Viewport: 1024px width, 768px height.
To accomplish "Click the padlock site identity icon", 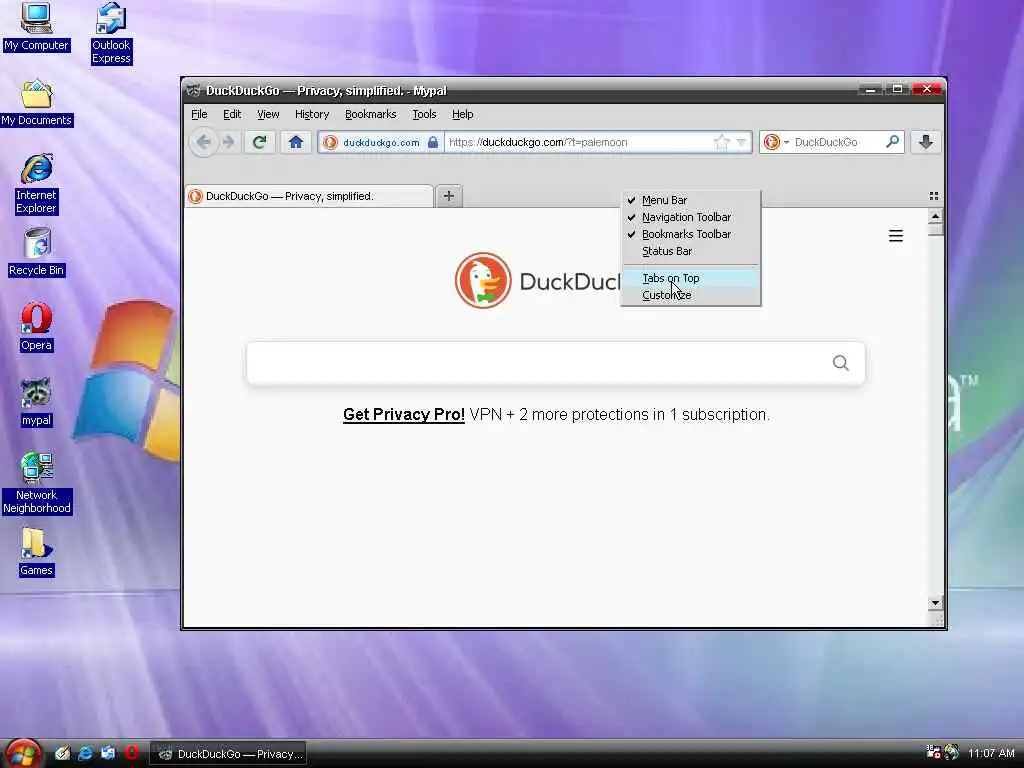I will click(x=432, y=142).
